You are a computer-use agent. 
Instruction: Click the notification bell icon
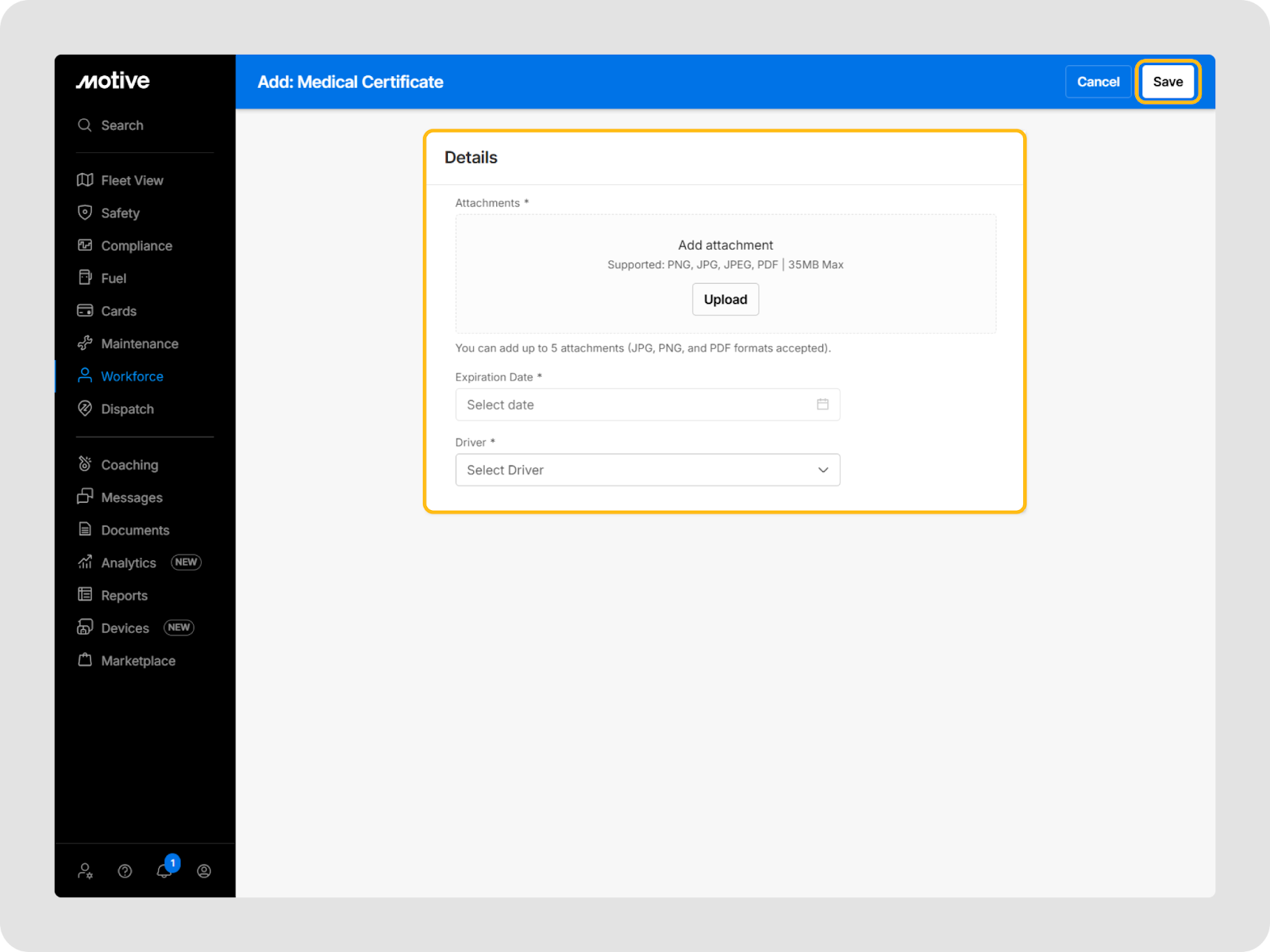pyautogui.click(x=164, y=871)
